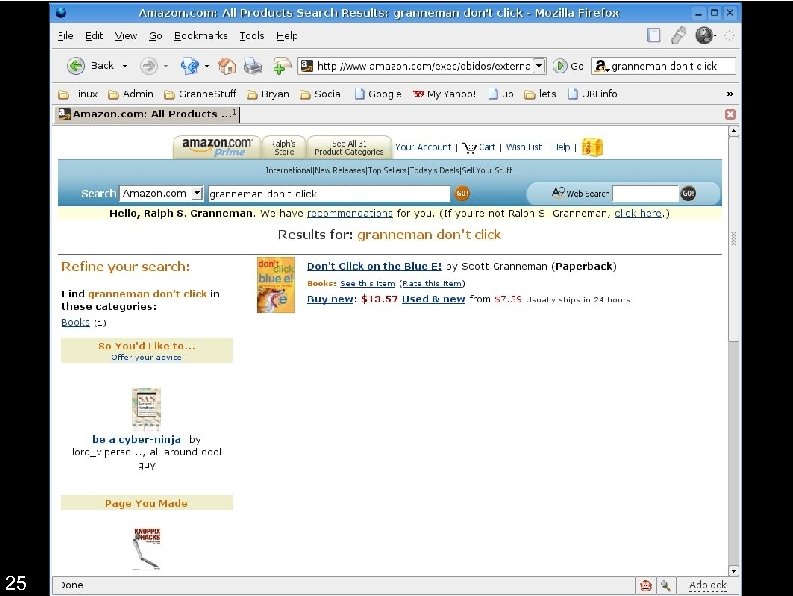Click the magnifier icon in status bar
This screenshot has width=793, height=596.
(x=666, y=585)
